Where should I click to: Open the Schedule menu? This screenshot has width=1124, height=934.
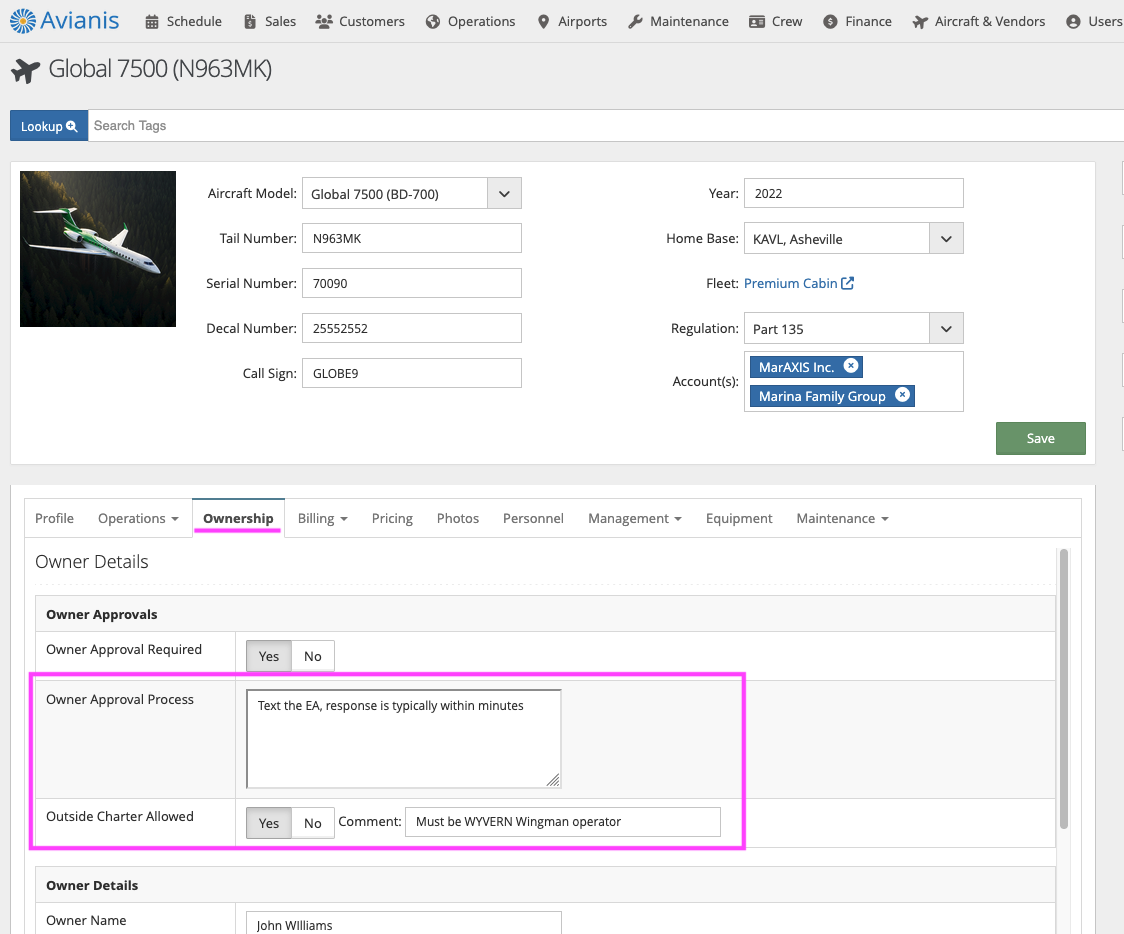click(184, 22)
